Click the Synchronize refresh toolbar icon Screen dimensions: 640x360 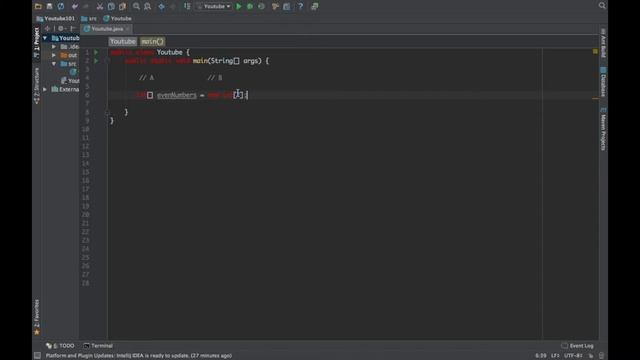(61, 6)
